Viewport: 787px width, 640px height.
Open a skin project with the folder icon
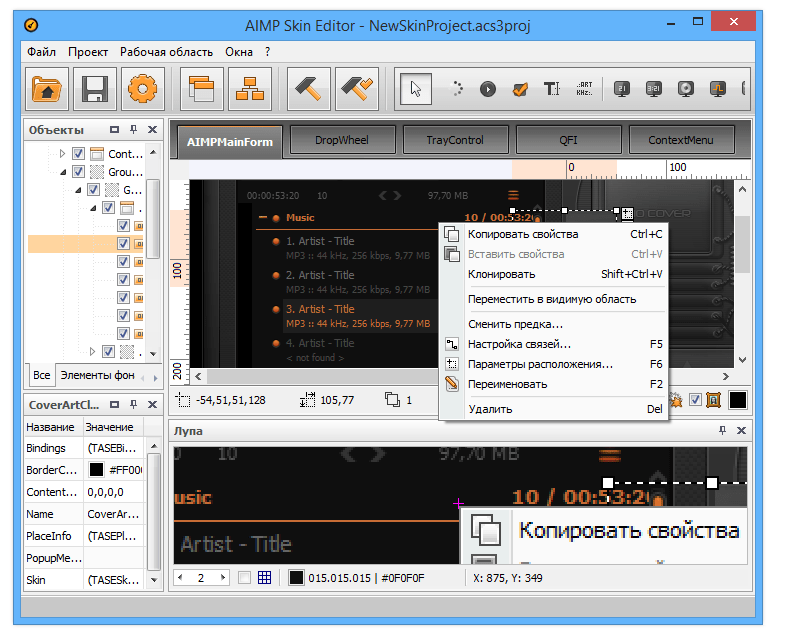(x=47, y=89)
